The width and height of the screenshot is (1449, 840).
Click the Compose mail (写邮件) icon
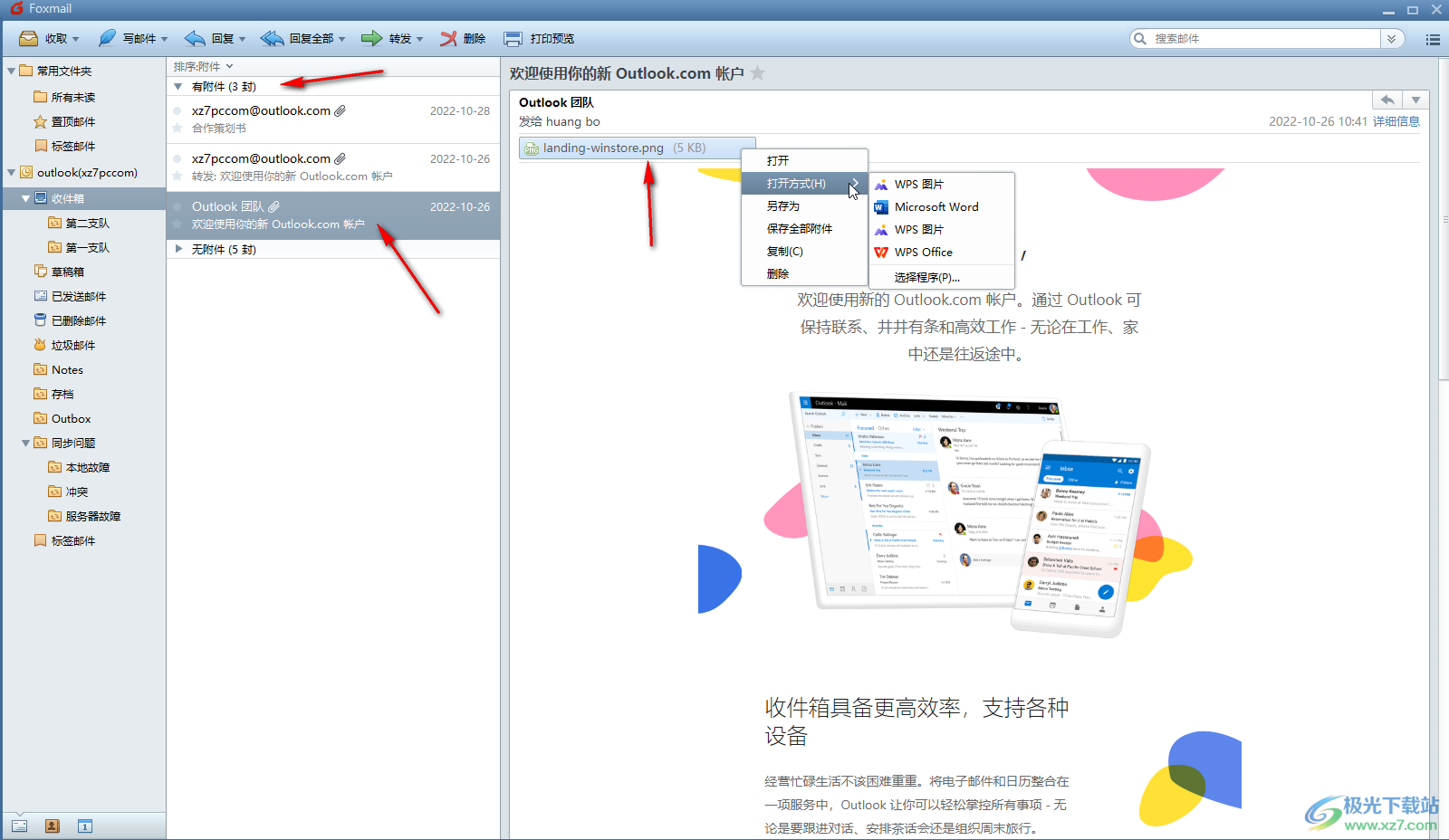click(x=108, y=38)
